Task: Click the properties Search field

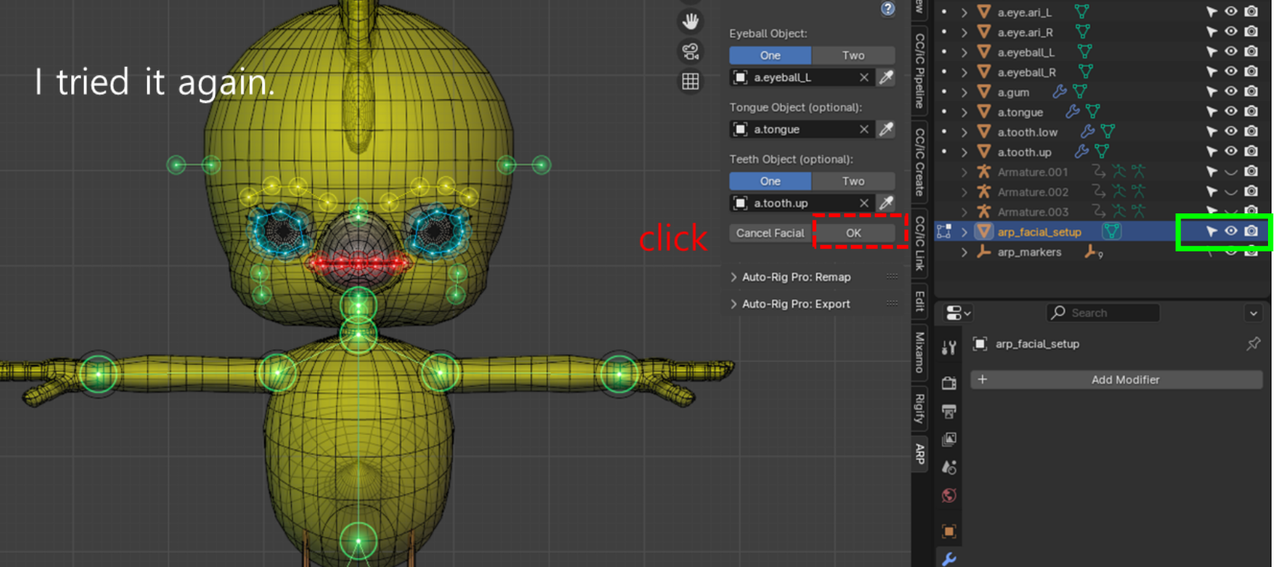Action: pos(1103,313)
